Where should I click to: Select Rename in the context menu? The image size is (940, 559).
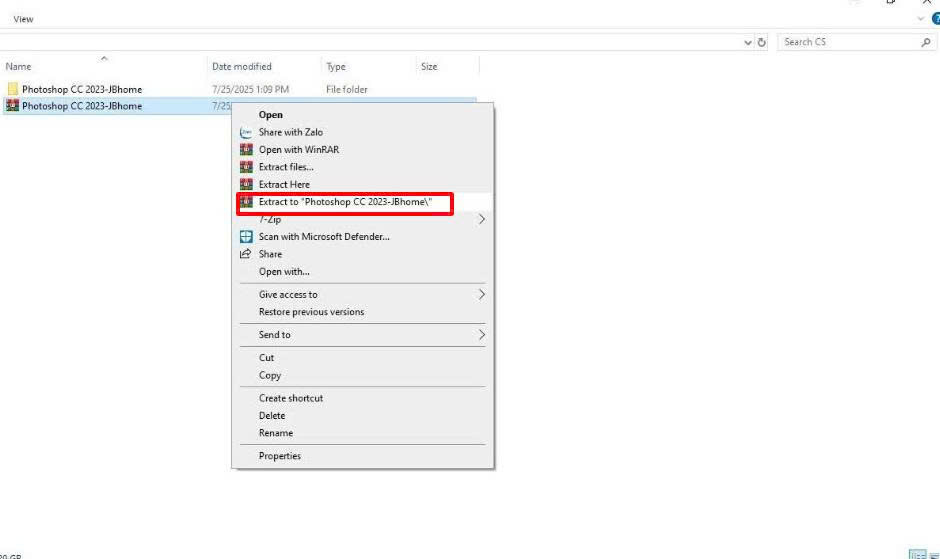[276, 432]
